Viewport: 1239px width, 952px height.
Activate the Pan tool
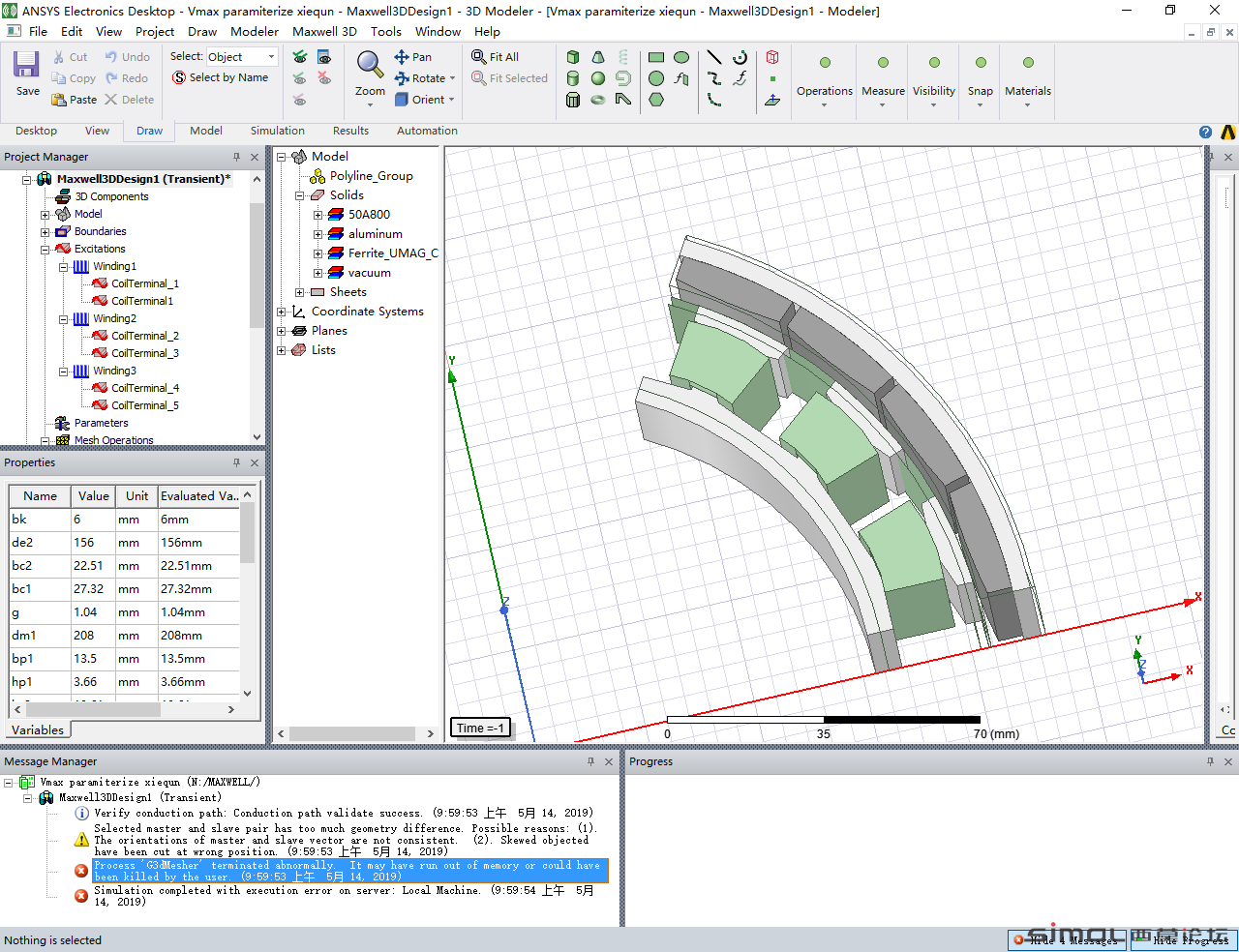point(413,57)
